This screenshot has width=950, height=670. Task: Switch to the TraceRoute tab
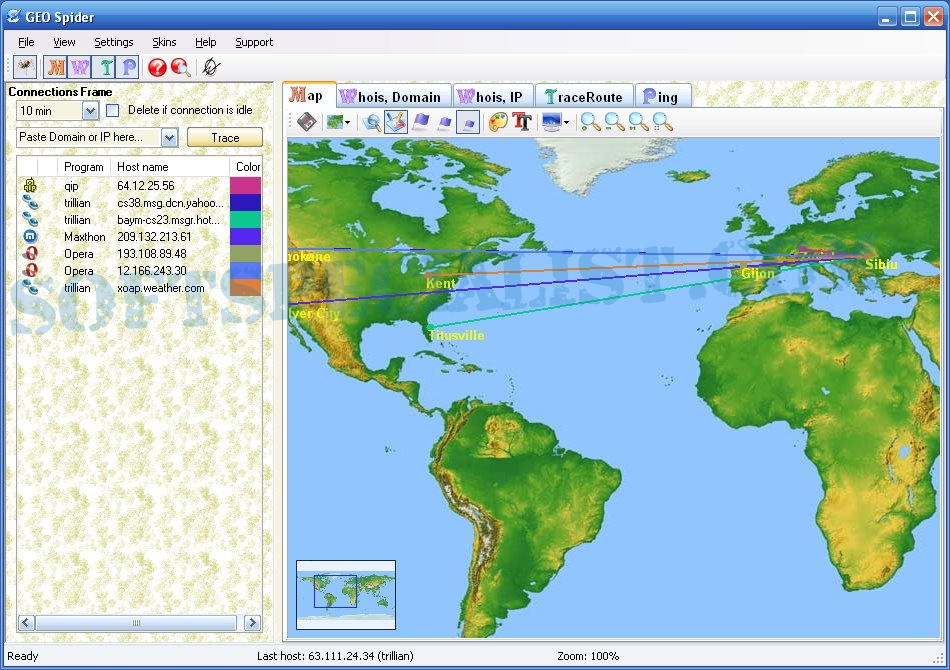click(x=584, y=96)
